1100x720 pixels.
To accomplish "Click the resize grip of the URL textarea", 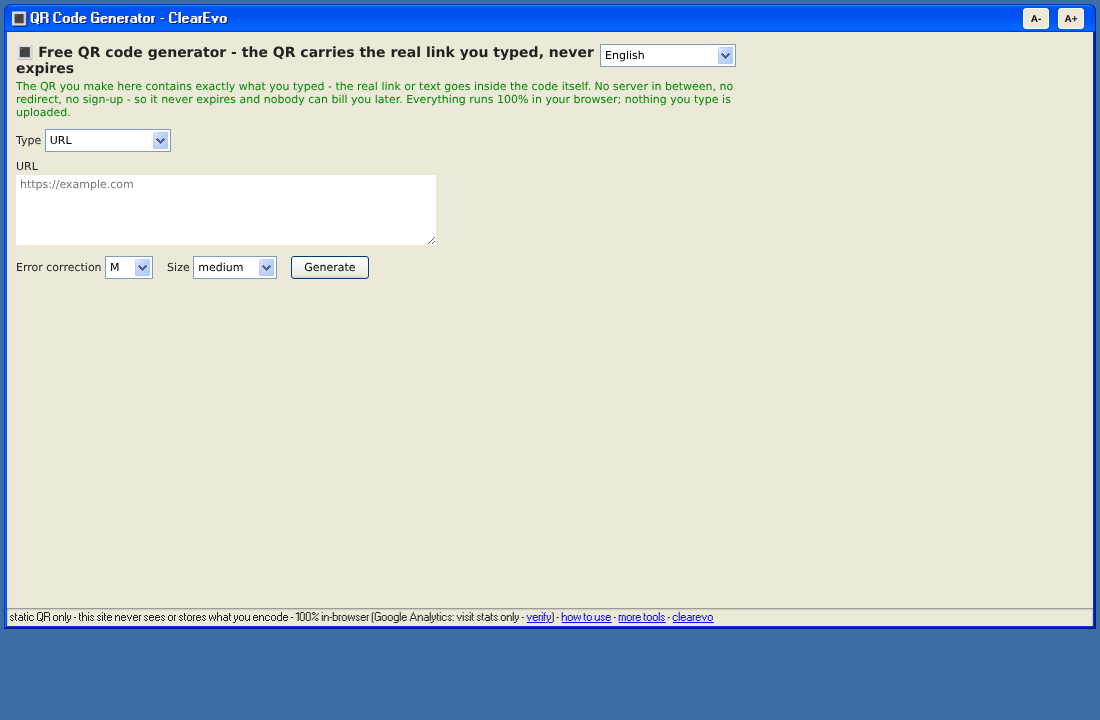I will pyautogui.click(x=431, y=240).
